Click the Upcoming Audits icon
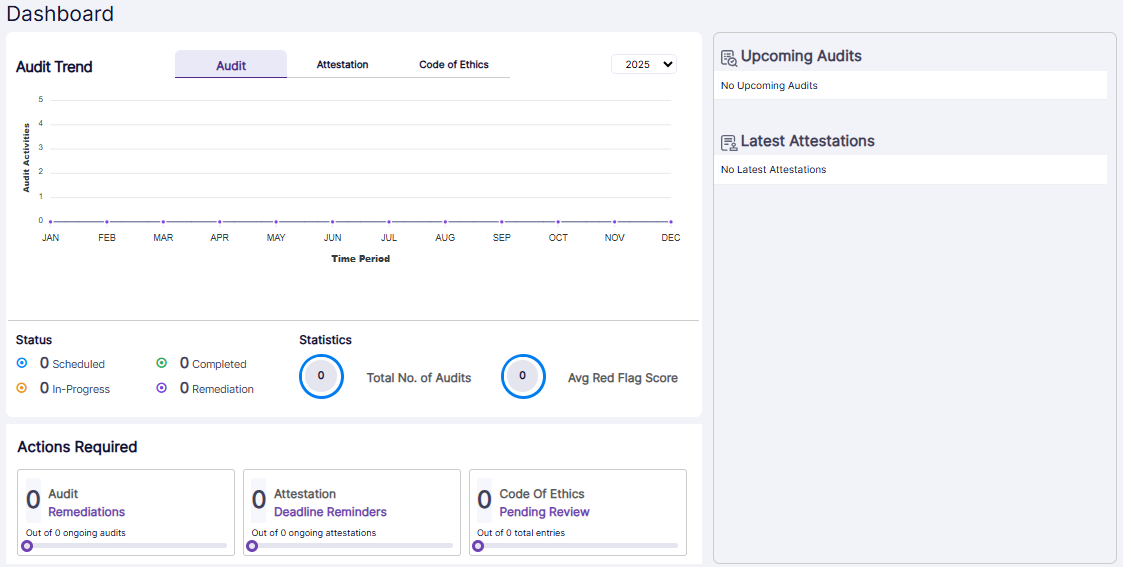Viewport: 1123px width, 567px height. click(x=728, y=58)
